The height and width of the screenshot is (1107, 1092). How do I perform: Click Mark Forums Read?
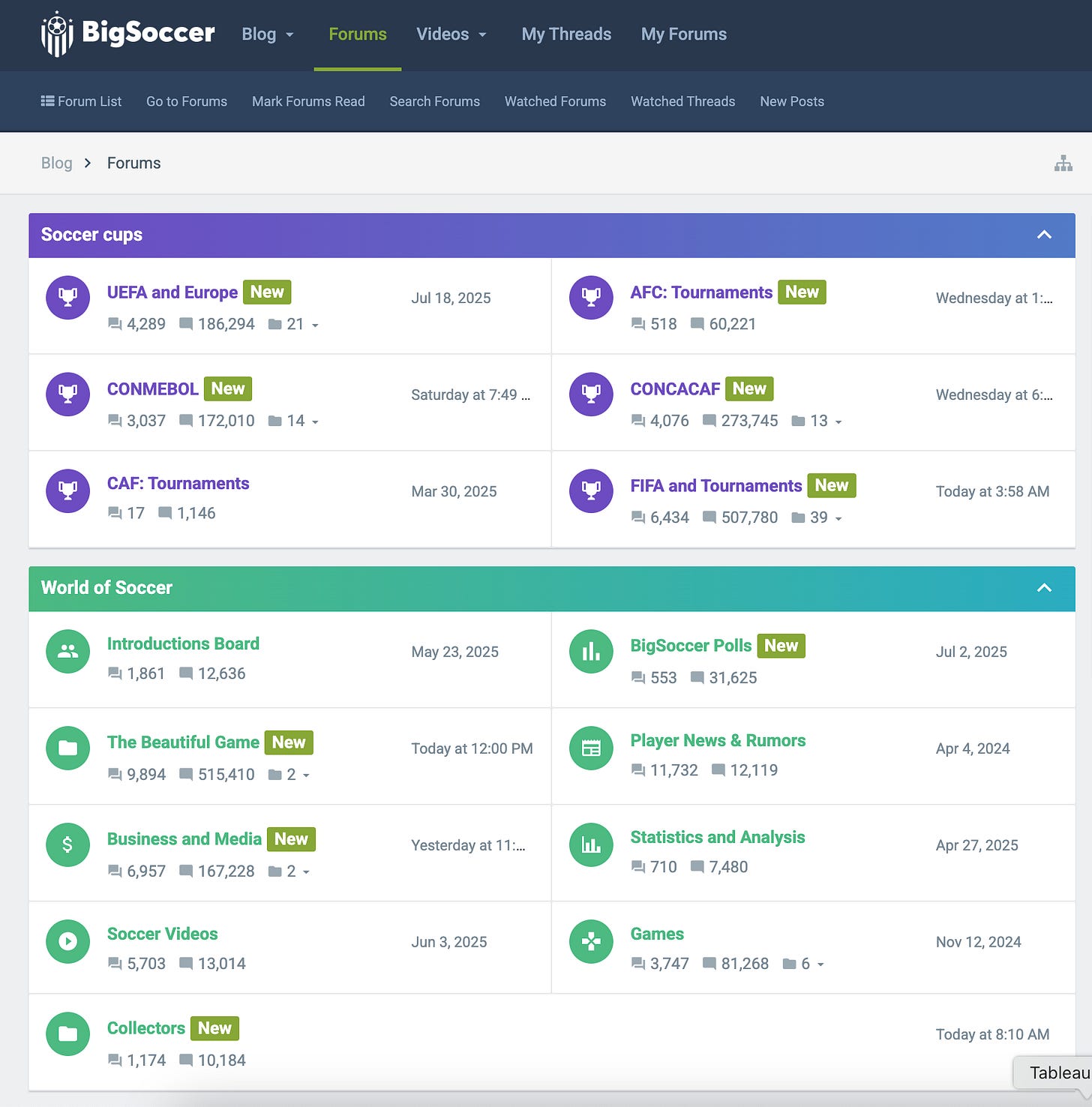(x=308, y=101)
